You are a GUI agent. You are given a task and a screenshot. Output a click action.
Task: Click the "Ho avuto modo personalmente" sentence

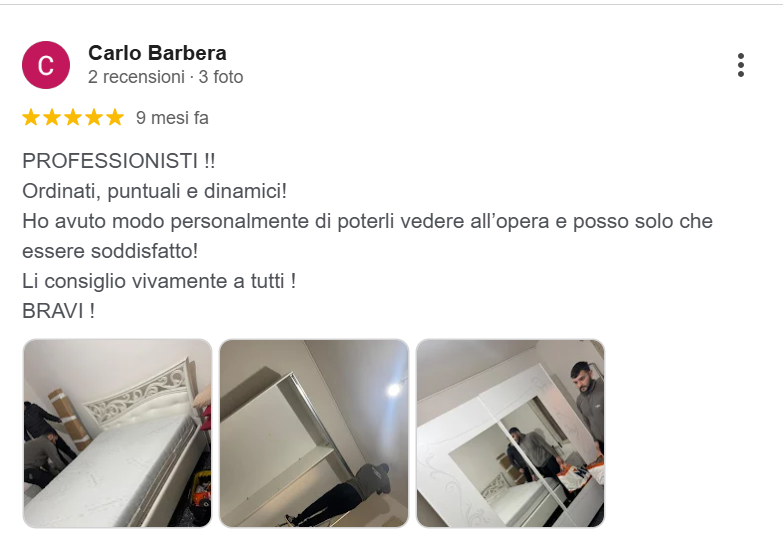click(368, 221)
